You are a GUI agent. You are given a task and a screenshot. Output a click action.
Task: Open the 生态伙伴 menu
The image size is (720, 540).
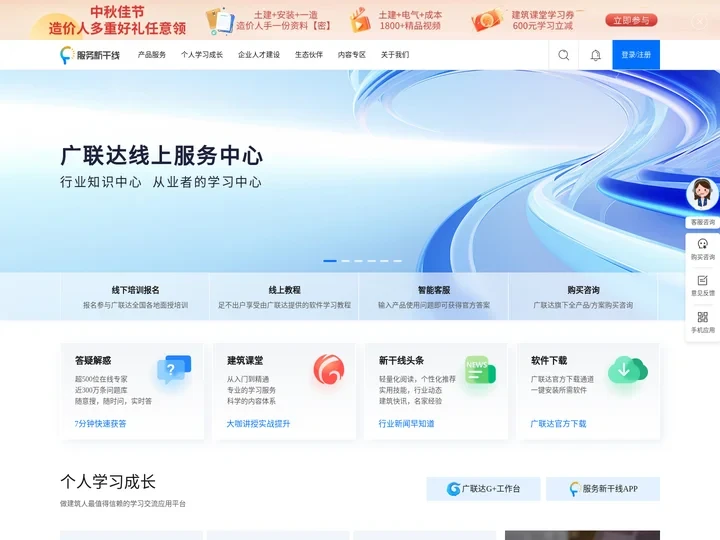click(309, 55)
